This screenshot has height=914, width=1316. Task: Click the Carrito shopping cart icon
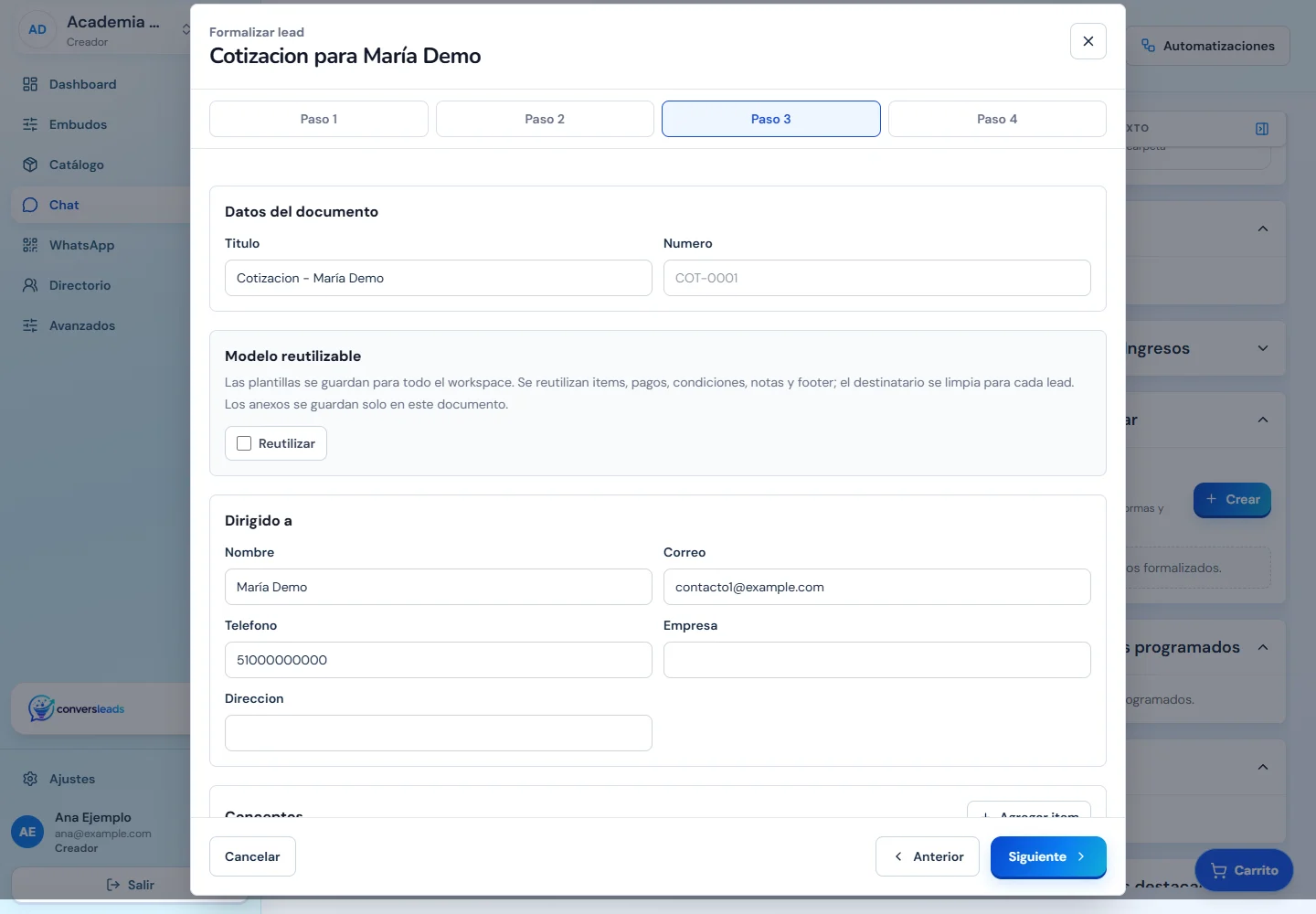1219,870
